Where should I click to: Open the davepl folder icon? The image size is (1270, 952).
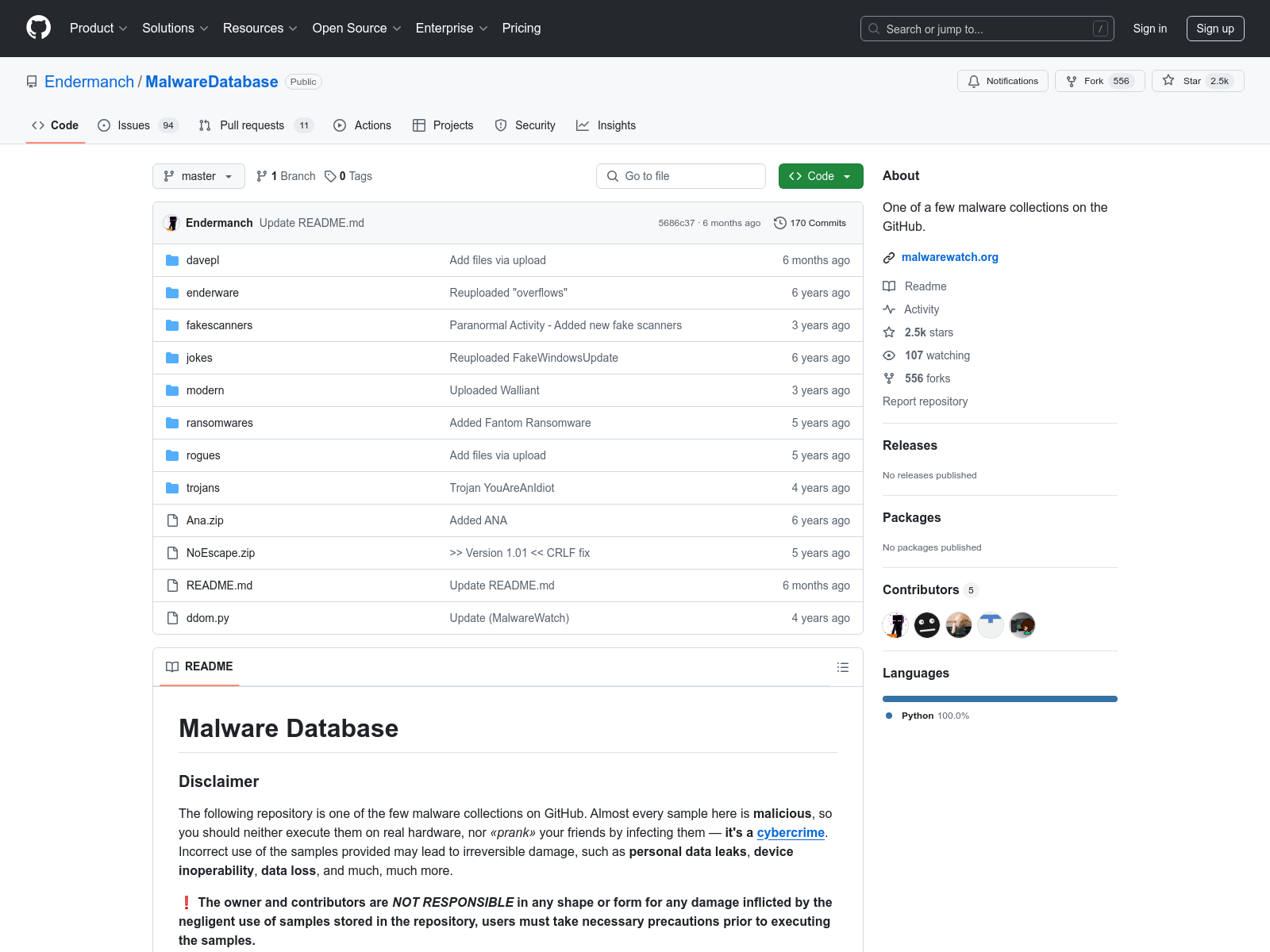coord(172,260)
